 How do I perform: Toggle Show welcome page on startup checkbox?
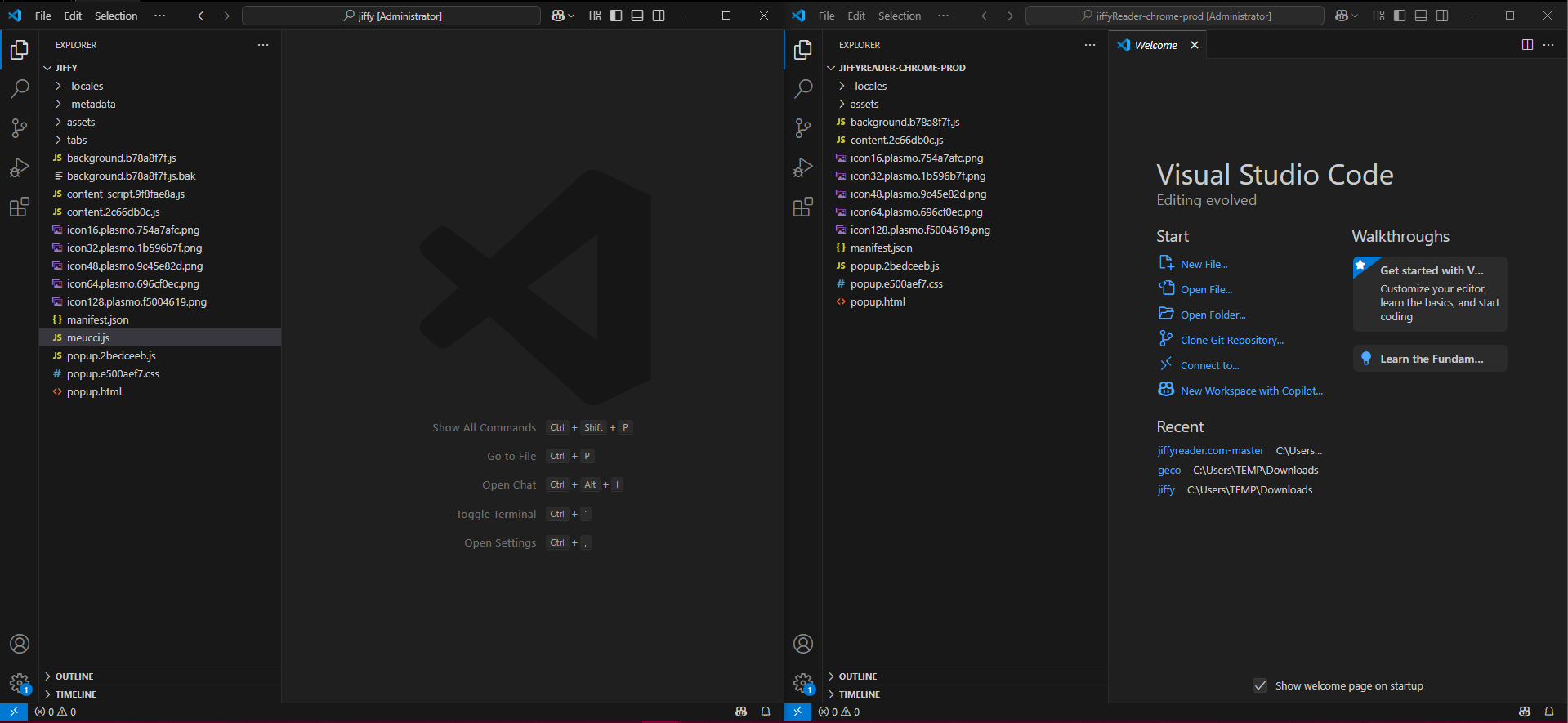tap(1260, 685)
